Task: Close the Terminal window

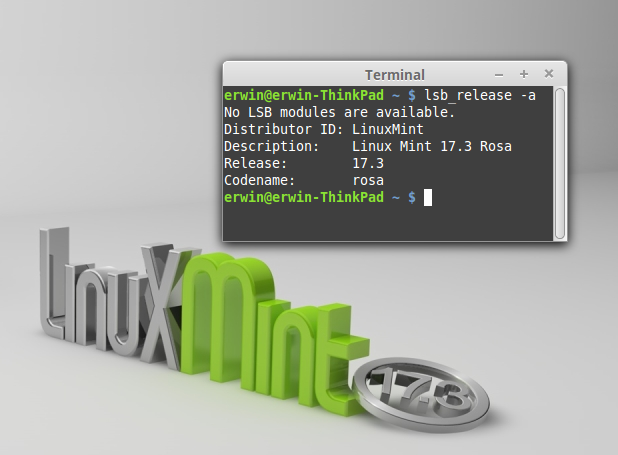Action: (549, 74)
